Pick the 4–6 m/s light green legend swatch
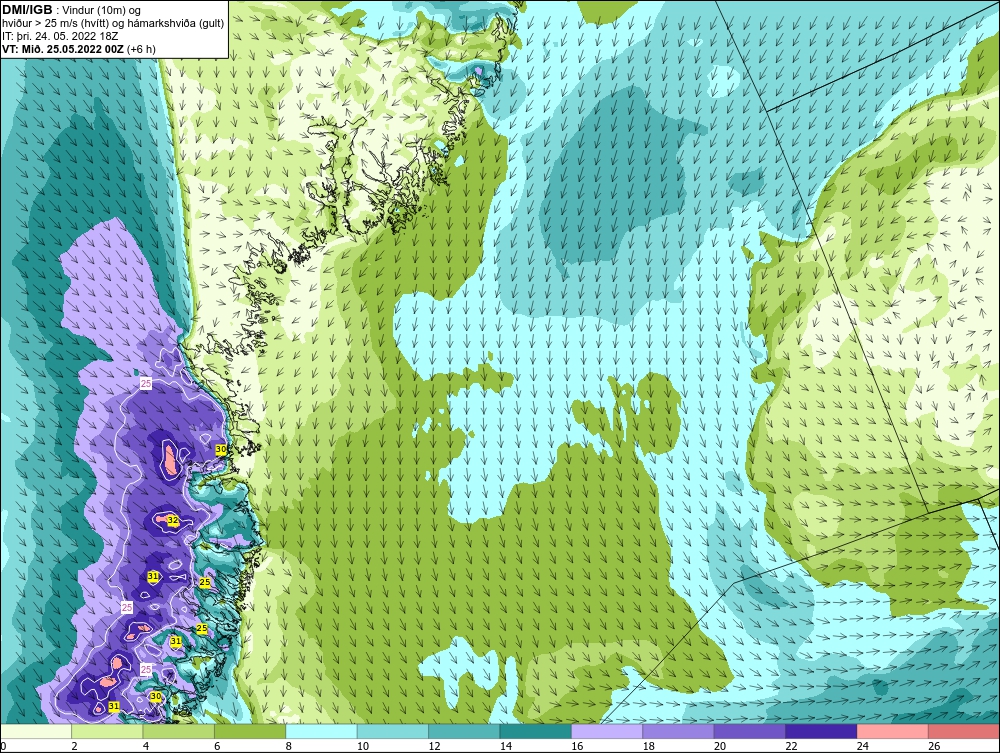The image size is (1000, 753). point(179,731)
